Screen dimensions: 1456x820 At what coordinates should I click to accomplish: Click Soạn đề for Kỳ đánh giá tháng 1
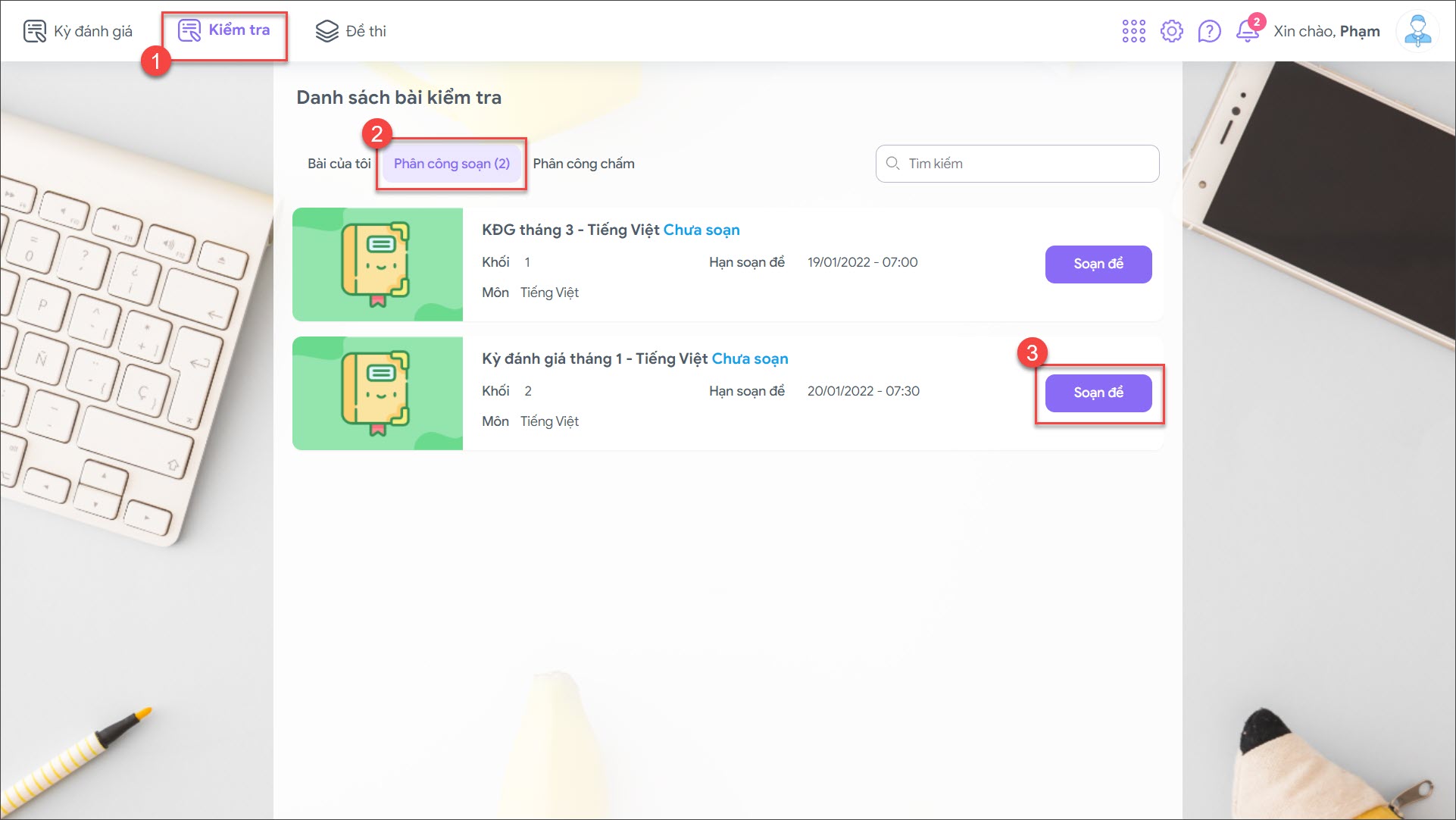tap(1098, 393)
